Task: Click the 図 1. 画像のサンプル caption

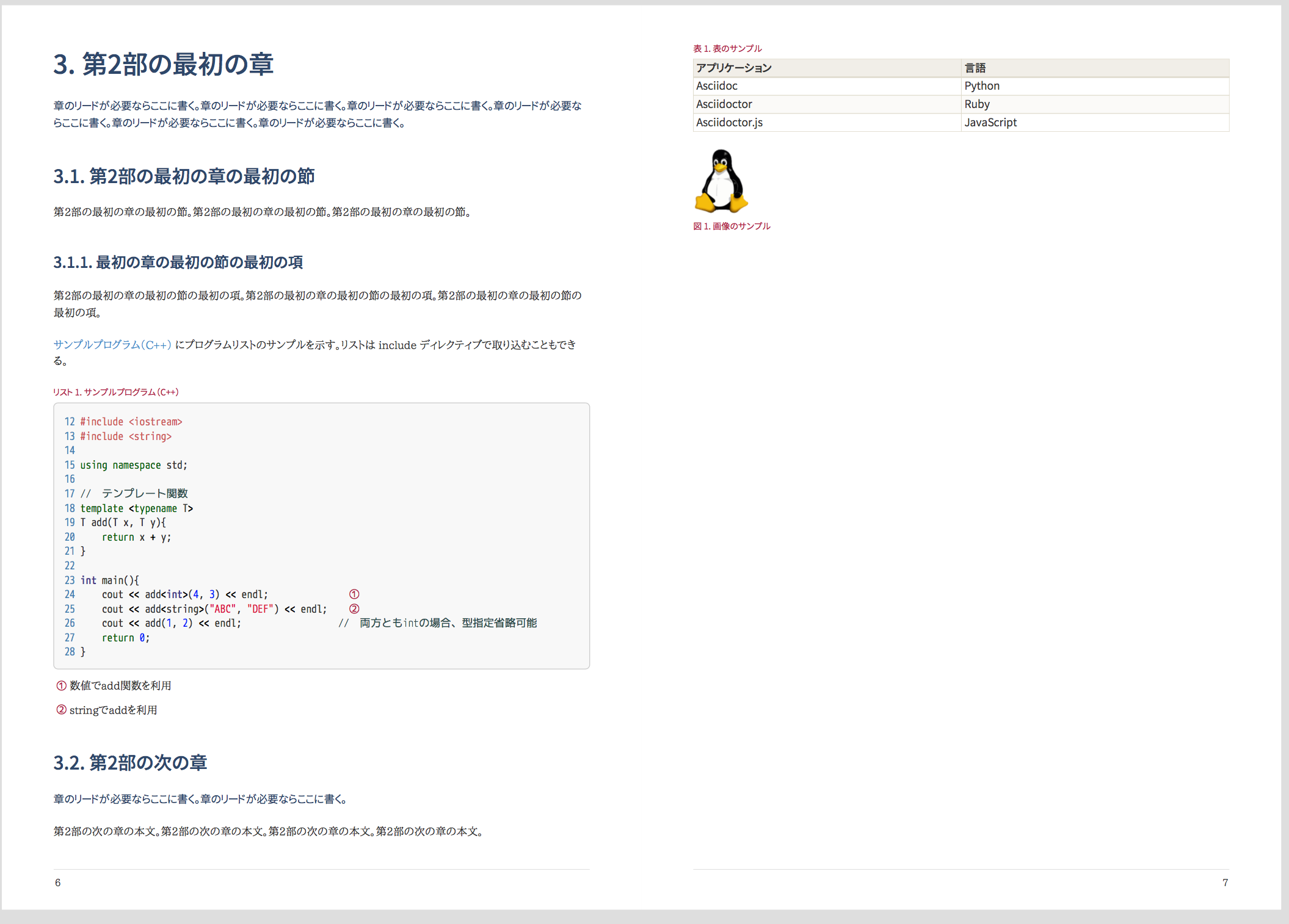Action: (x=731, y=226)
